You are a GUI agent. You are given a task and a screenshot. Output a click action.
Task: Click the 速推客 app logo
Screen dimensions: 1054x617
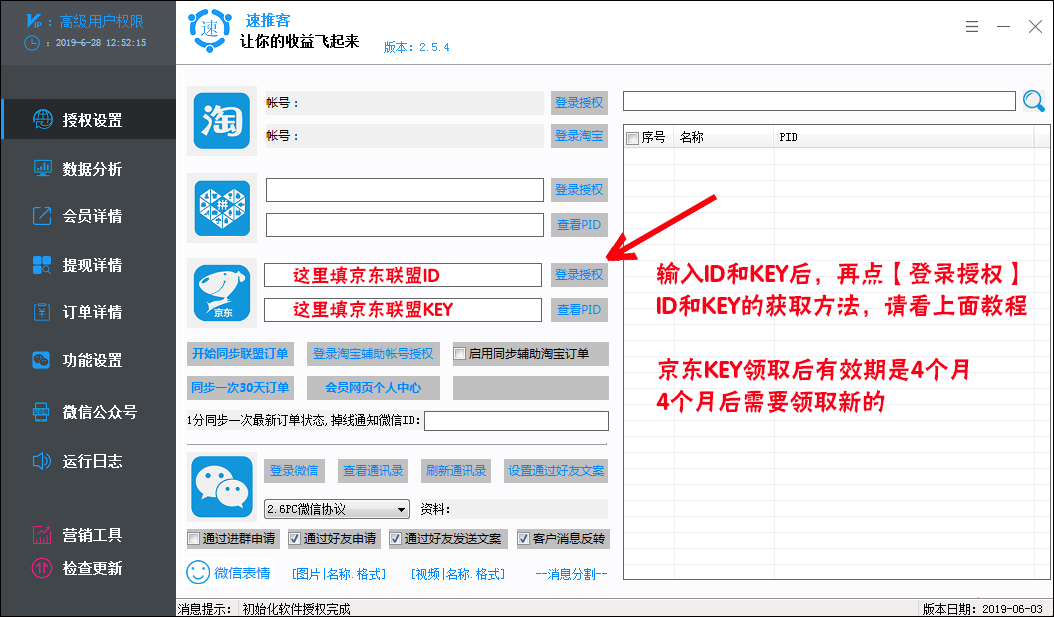pos(210,30)
